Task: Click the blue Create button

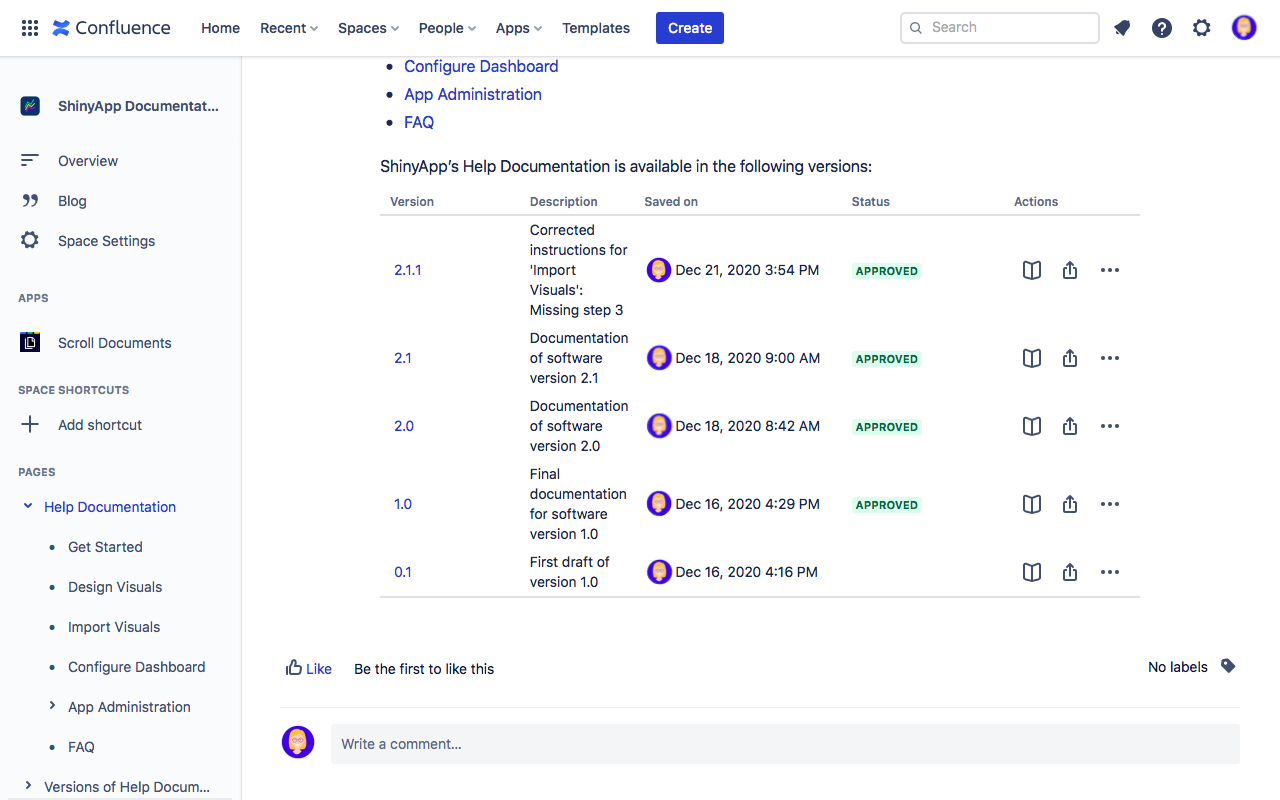Action: (x=689, y=28)
